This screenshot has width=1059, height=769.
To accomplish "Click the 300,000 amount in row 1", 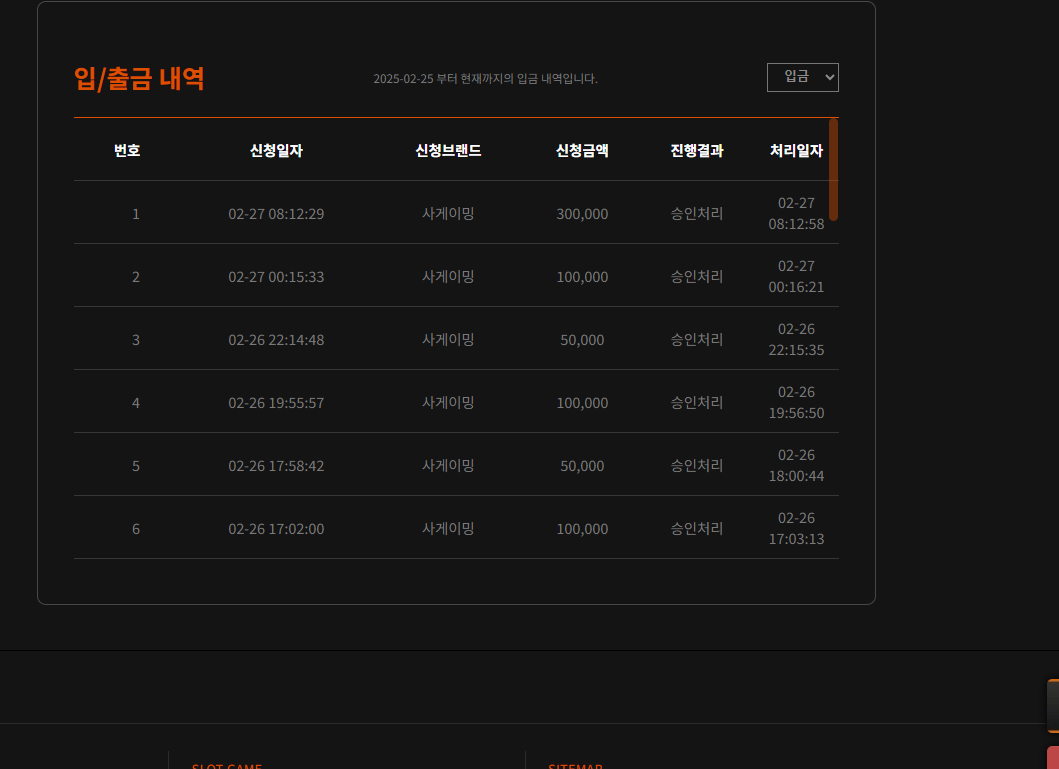I will coord(582,214).
